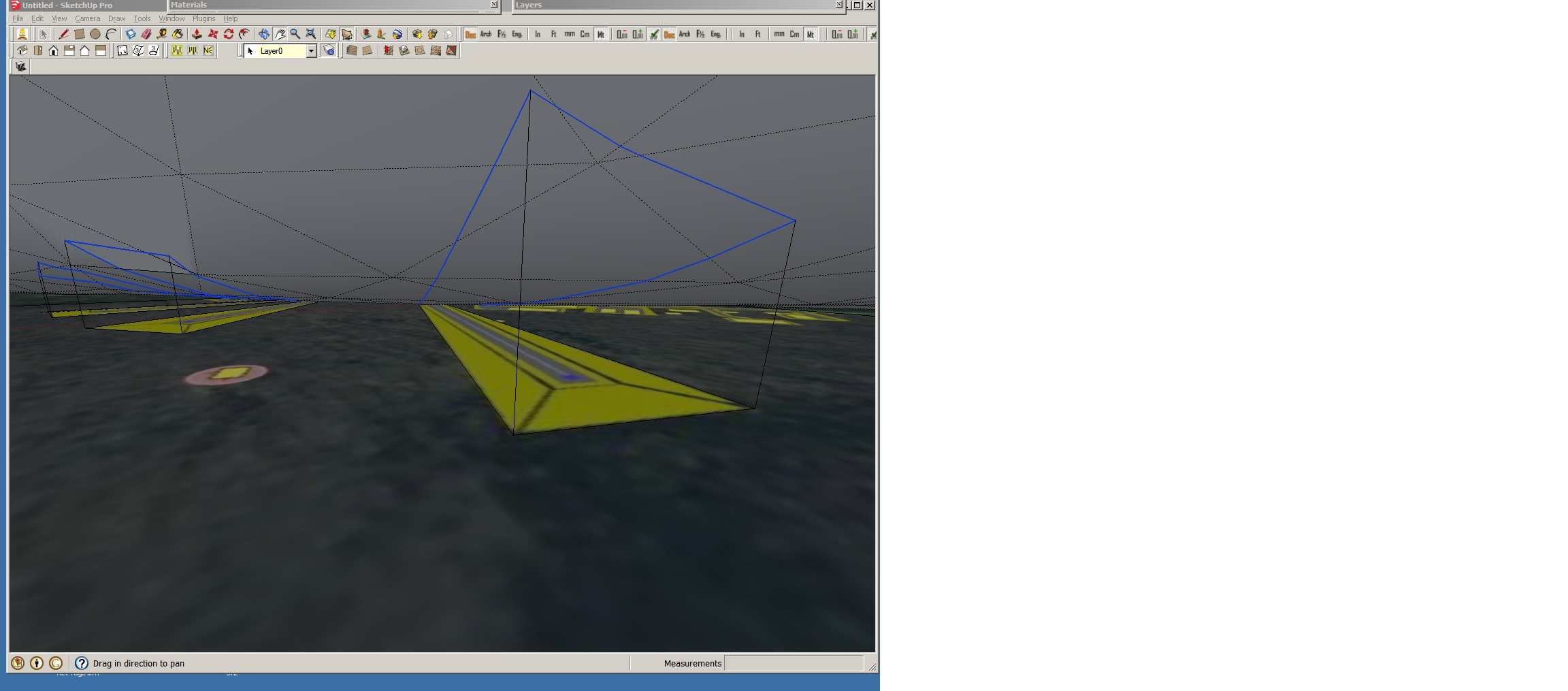
Task: Open the Draw menu
Action: coord(116,18)
